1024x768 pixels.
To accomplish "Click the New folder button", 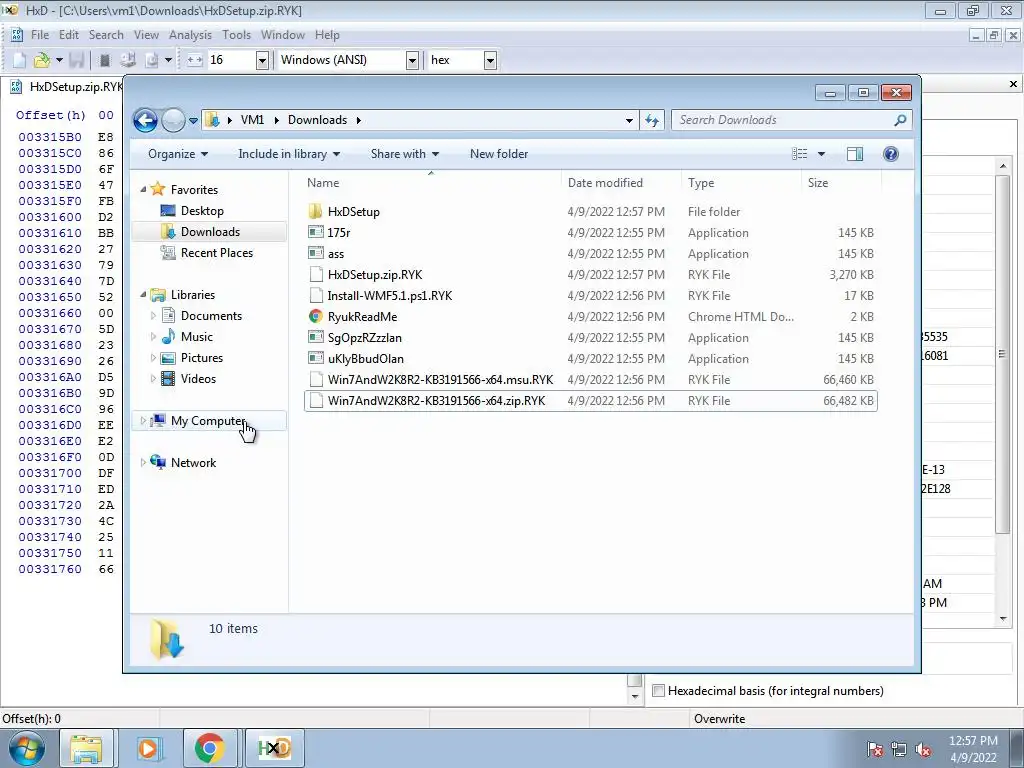I will click(499, 154).
